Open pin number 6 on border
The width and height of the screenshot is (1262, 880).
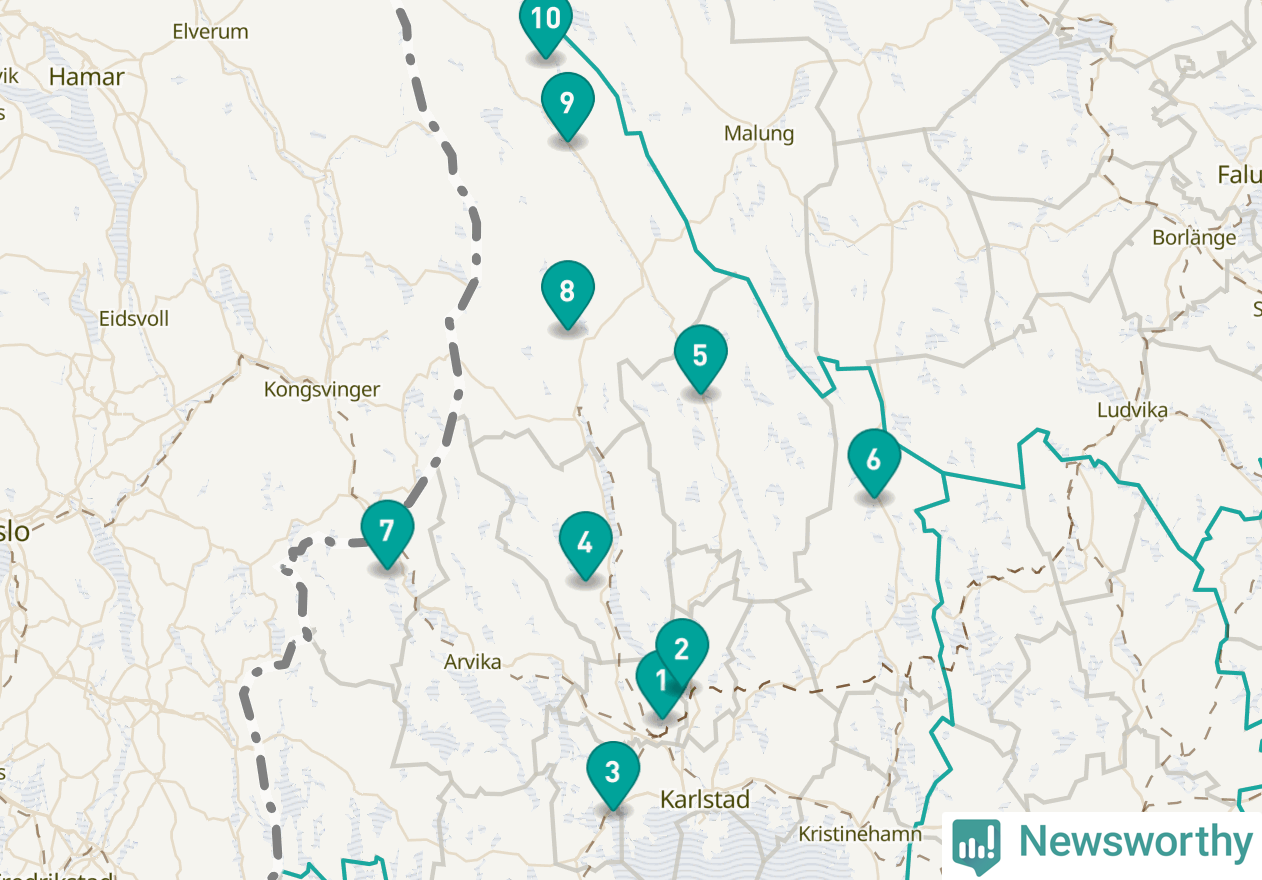tap(874, 461)
